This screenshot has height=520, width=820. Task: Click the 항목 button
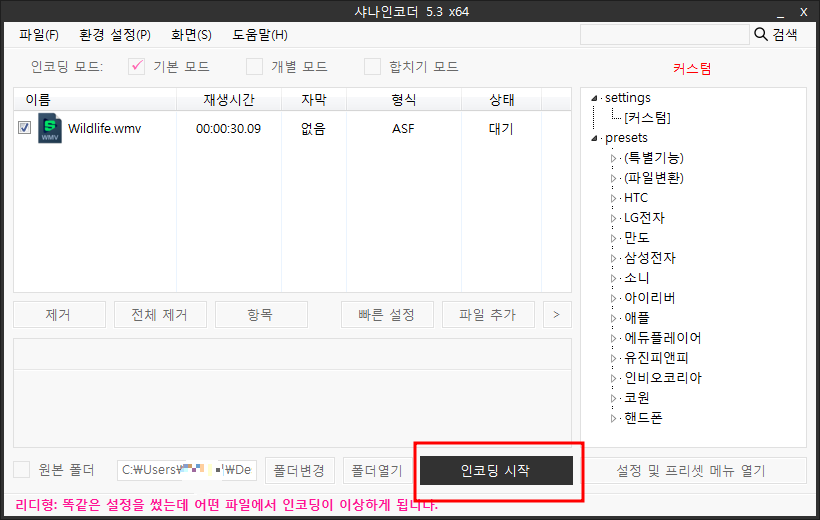[x=261, y=314]
